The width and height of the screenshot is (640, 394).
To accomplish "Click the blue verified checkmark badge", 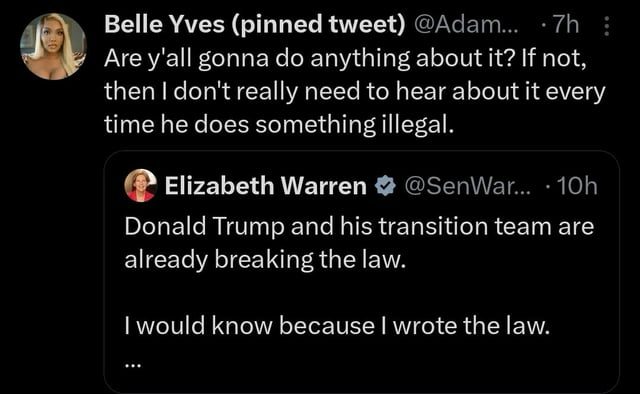I will pyautogui.click(x=386, y=186).
